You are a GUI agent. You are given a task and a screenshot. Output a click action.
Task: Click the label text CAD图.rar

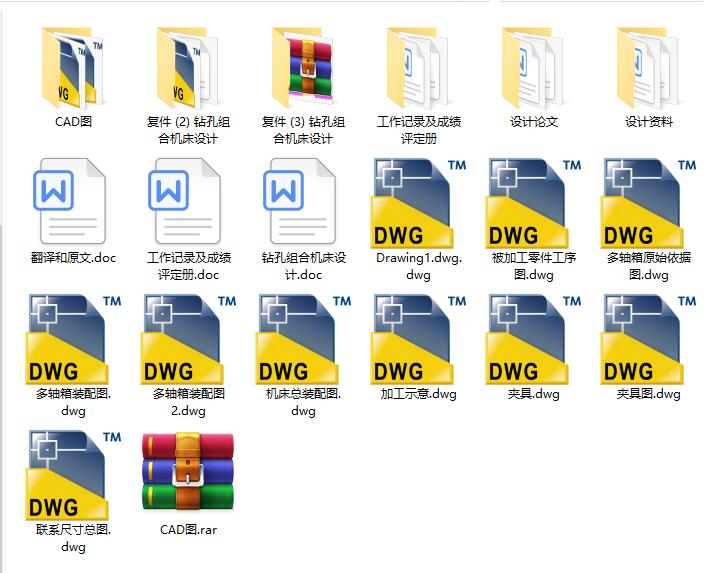[x=188, y=530]
